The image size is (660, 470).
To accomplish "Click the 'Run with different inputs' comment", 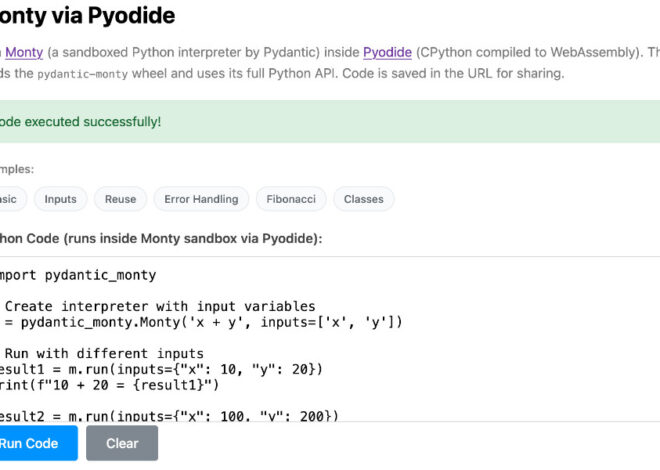I will pyautogui.click(x=102, y=353).
